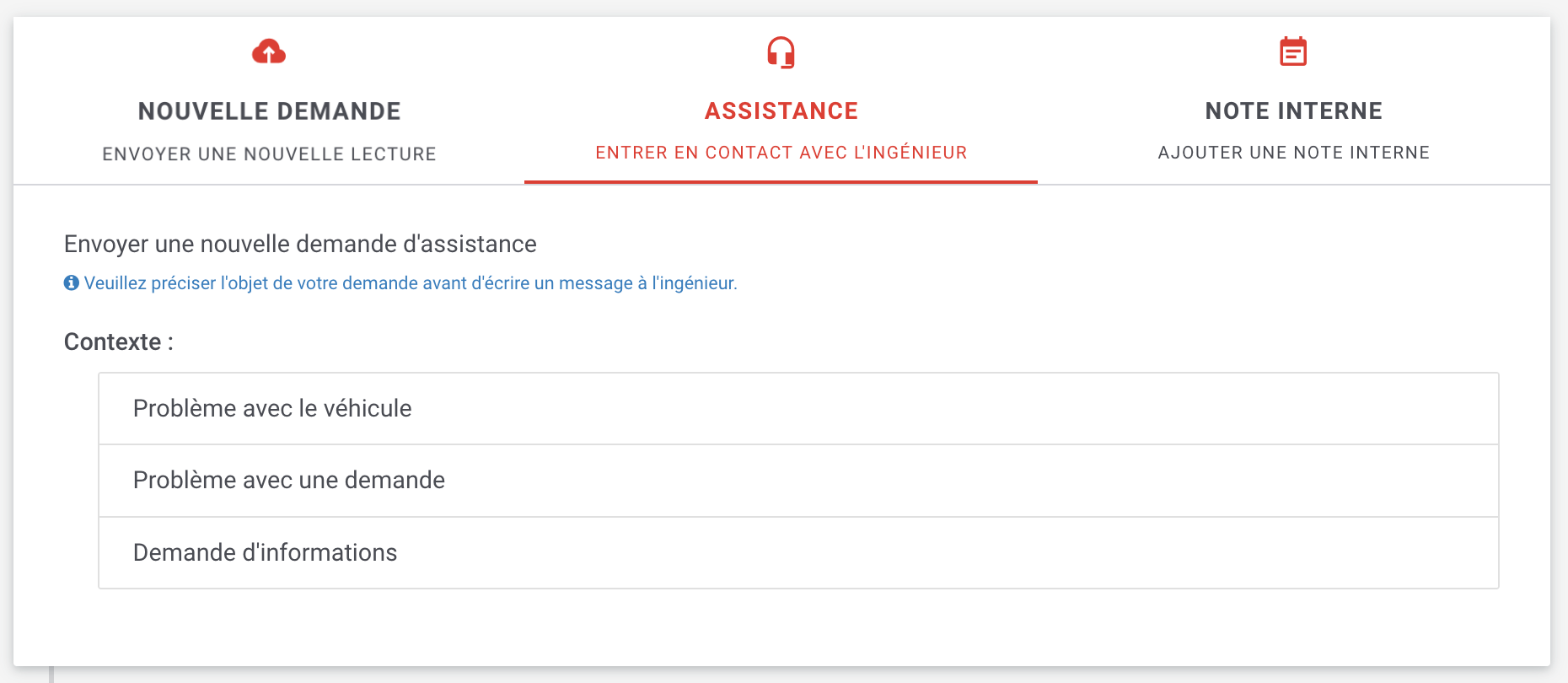The width and height of the screenshot is (1568, 683).
Task: Click the Note Interne notepad icon
Action: coord(1293,51)
